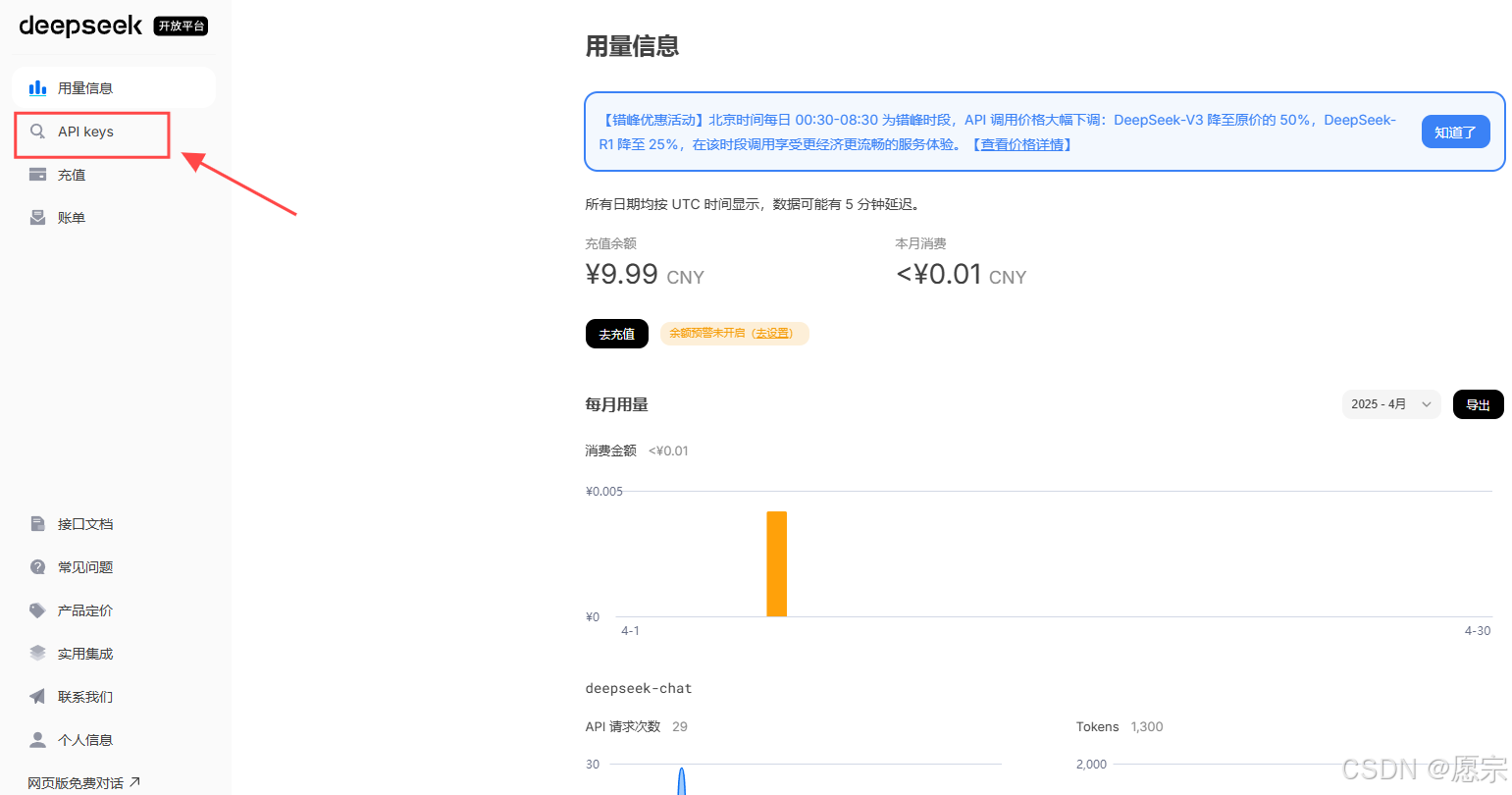Click the 充值 card icon
Image resolution: width=1512 pixels, height=795 pixels.
point(38,175)
